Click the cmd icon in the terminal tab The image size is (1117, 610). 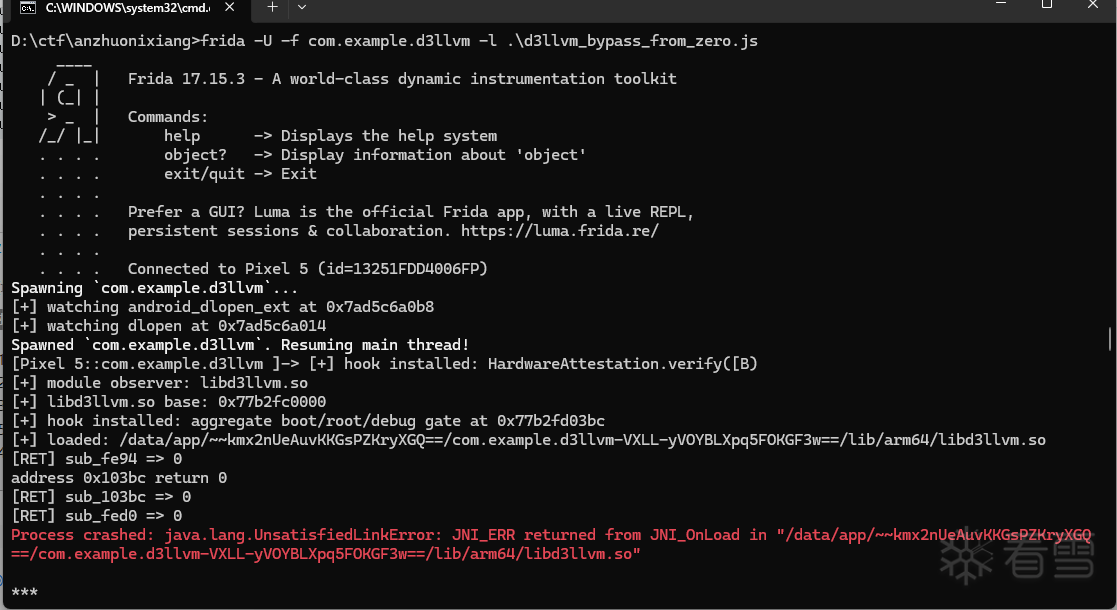tap(28, 8)
